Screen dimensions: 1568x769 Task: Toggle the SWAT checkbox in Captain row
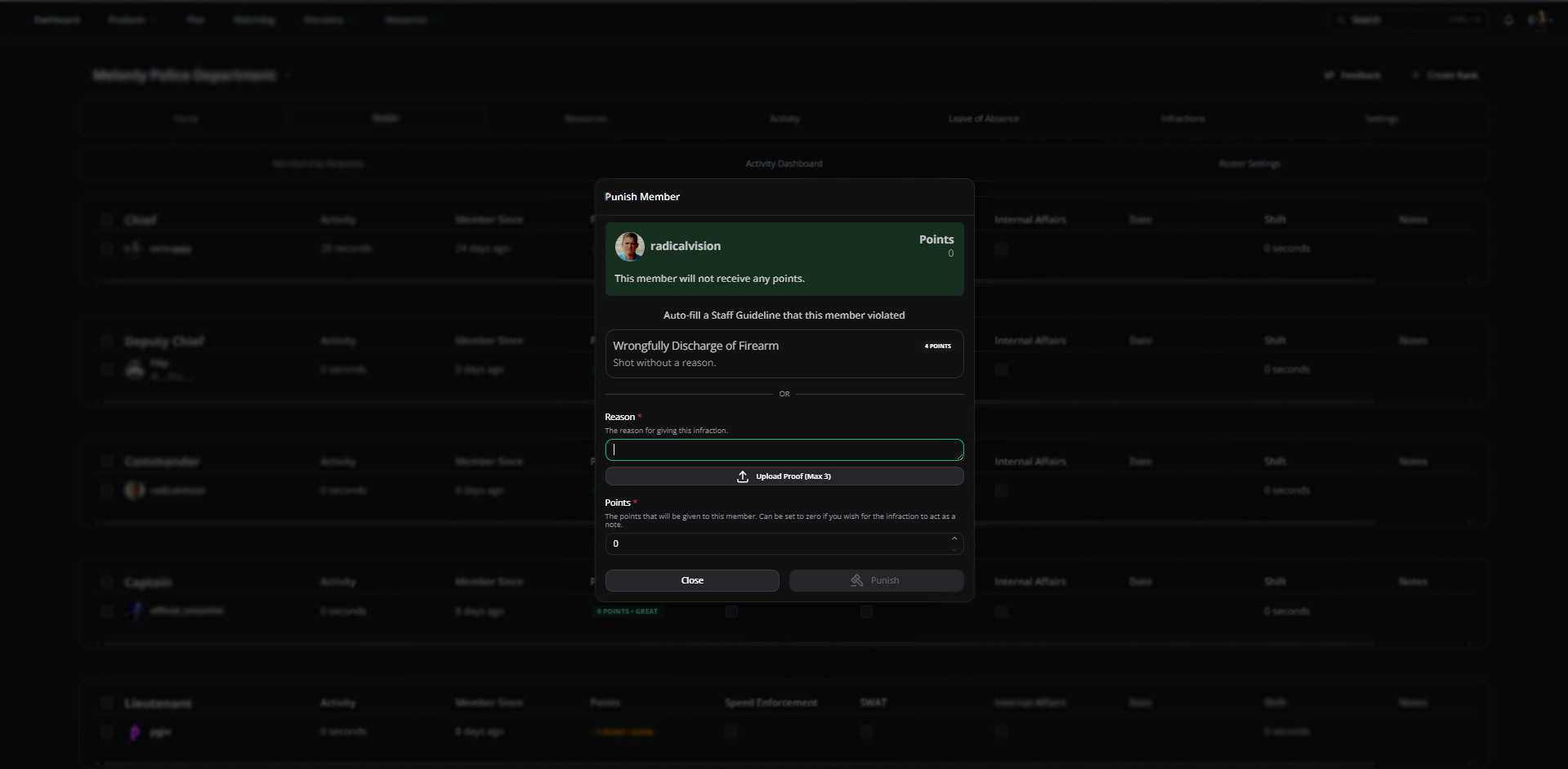(x=866, y=611)
